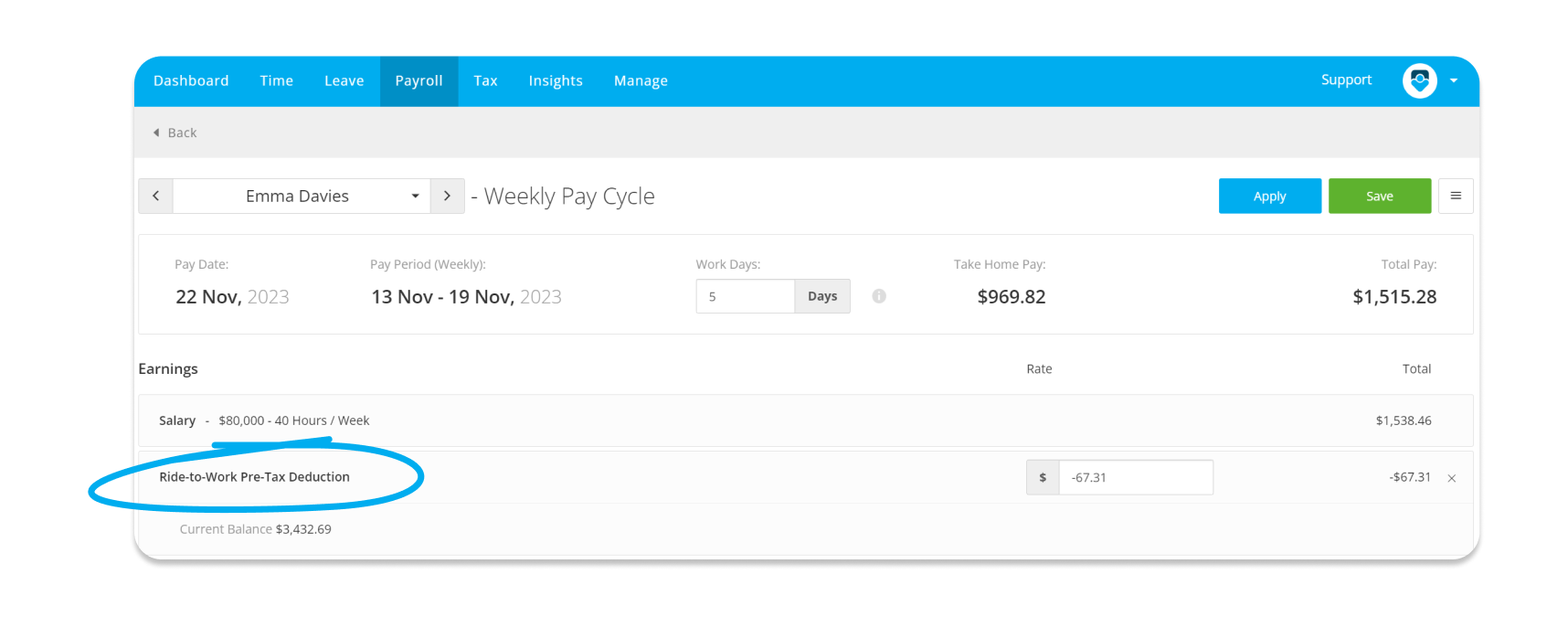This screenshot has height=617, width=1568.
Task: Save the weekly pay cycle
Action: pos(1380,196)
